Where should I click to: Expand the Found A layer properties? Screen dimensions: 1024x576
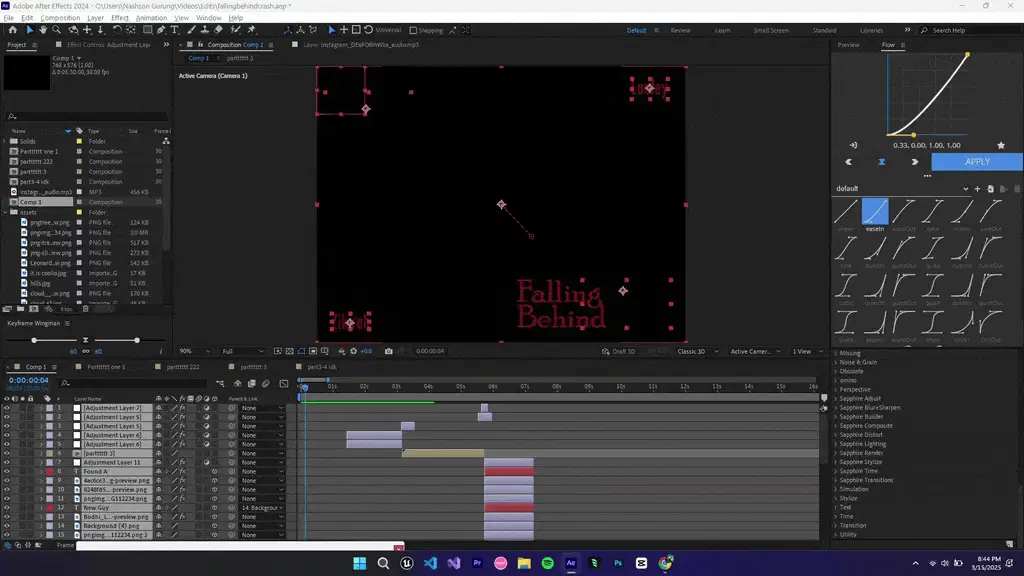point(41,472)
